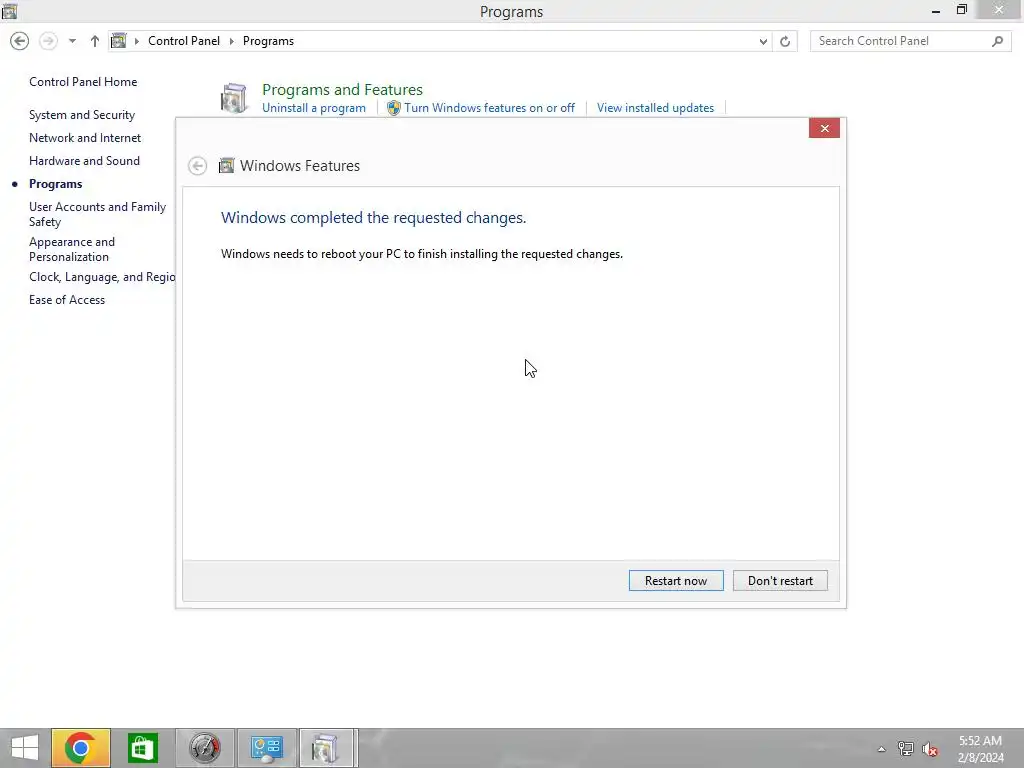Open Ease of Access category
The height and width of the screenshot is (768, 1024).
coord(67,300)
